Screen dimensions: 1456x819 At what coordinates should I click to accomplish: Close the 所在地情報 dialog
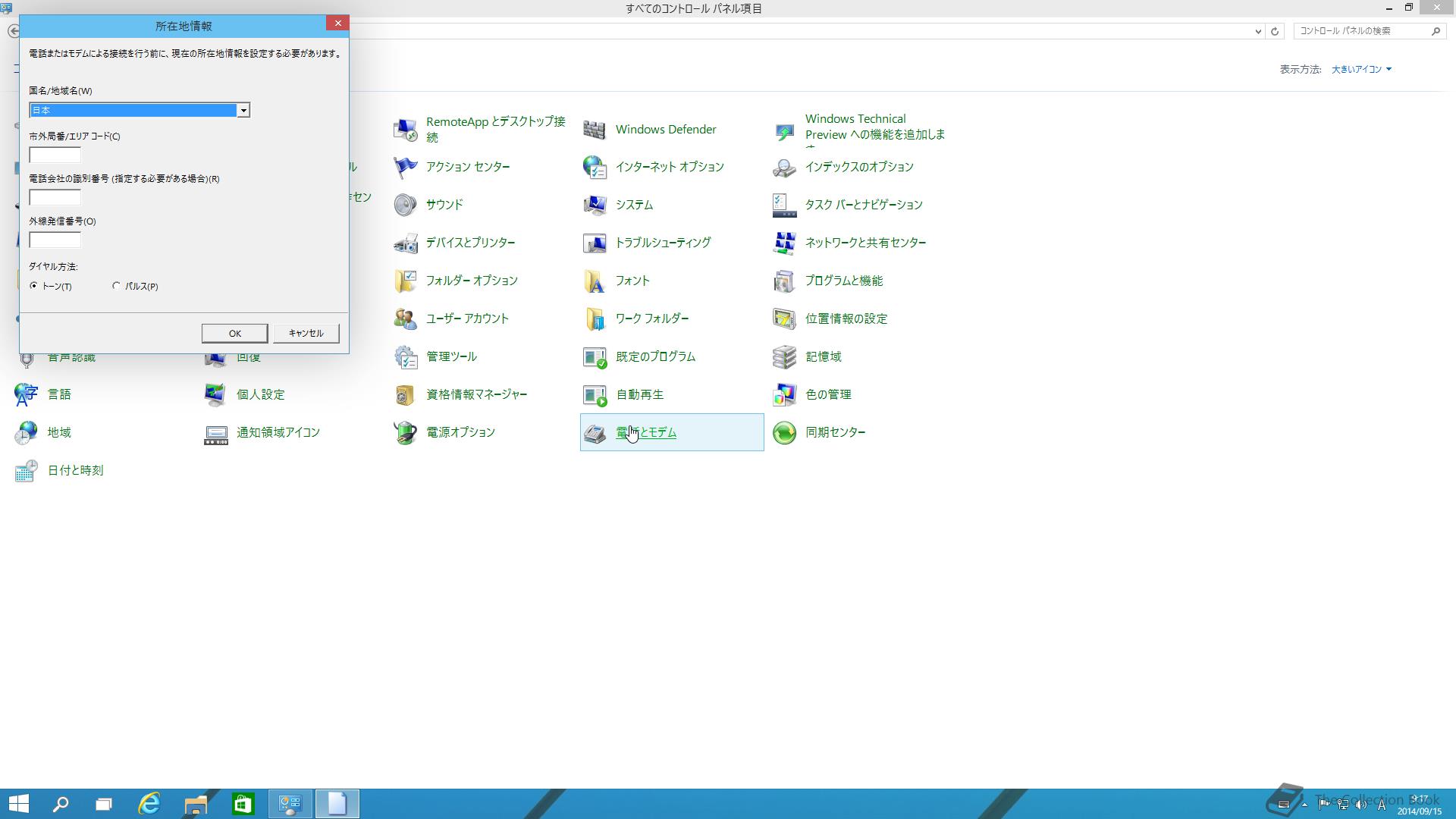coord(338,24)
